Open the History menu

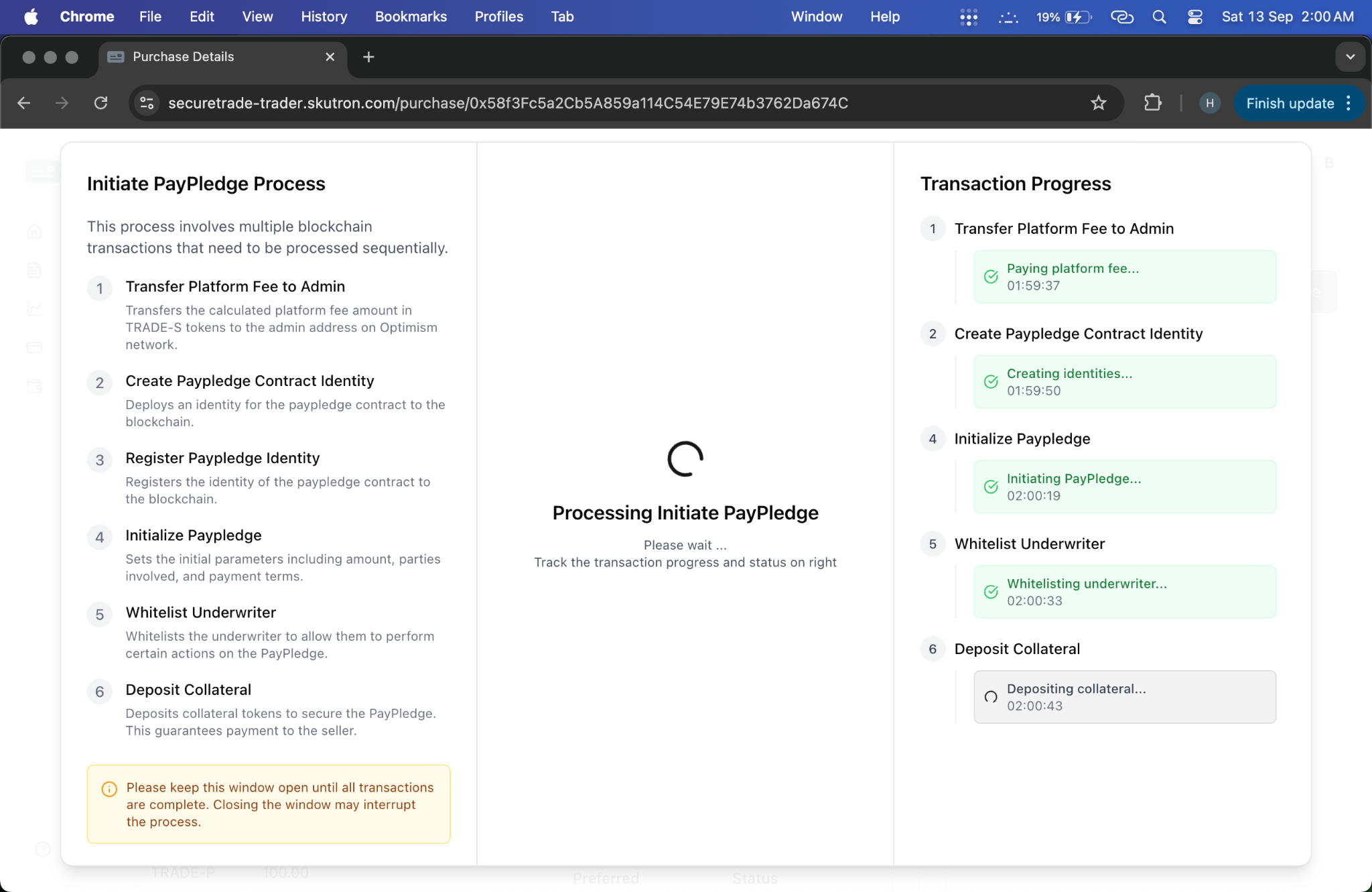pyautogui.click(x=324, y=17)
